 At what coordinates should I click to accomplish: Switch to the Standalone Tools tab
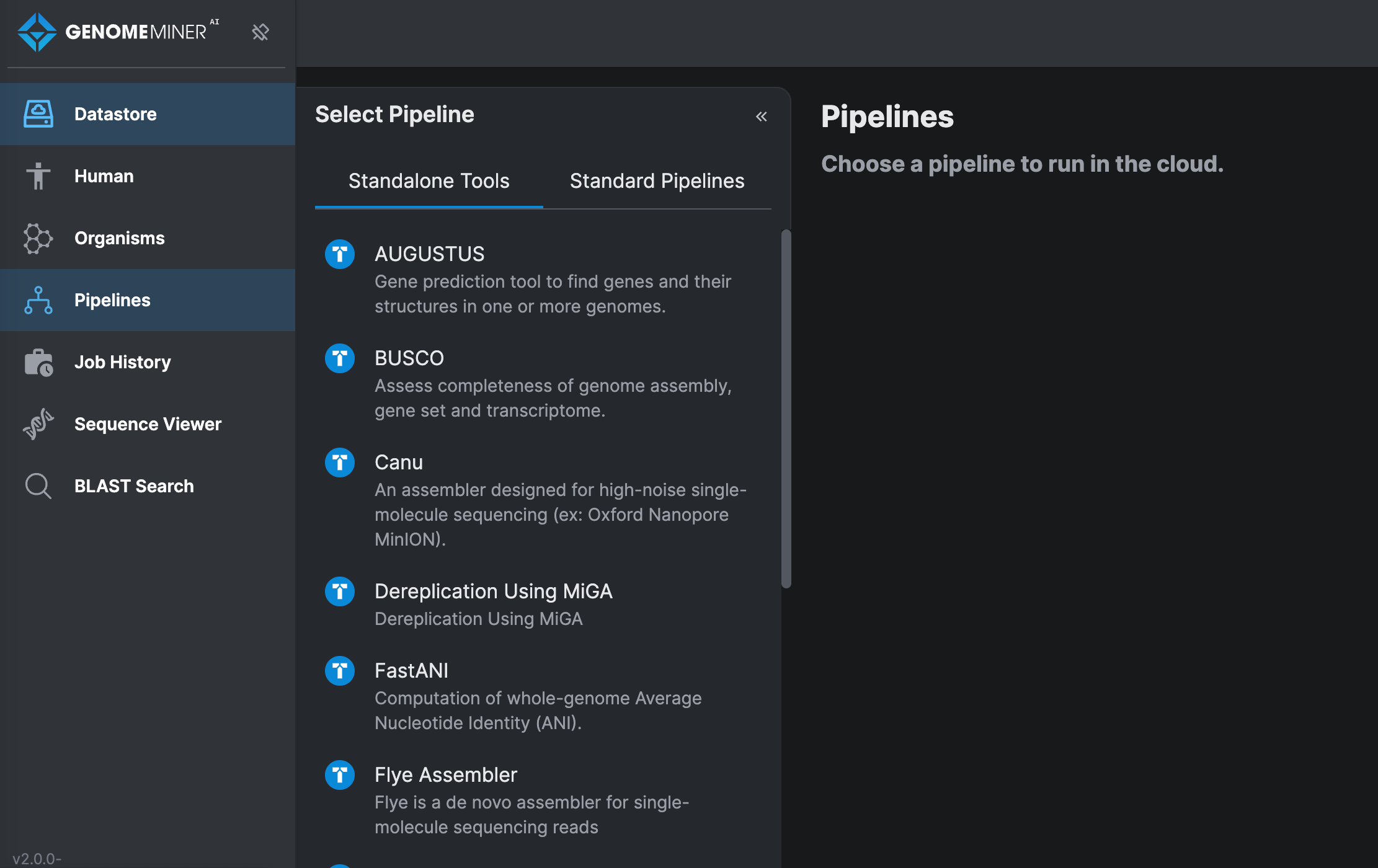click(x=429, y=181)
